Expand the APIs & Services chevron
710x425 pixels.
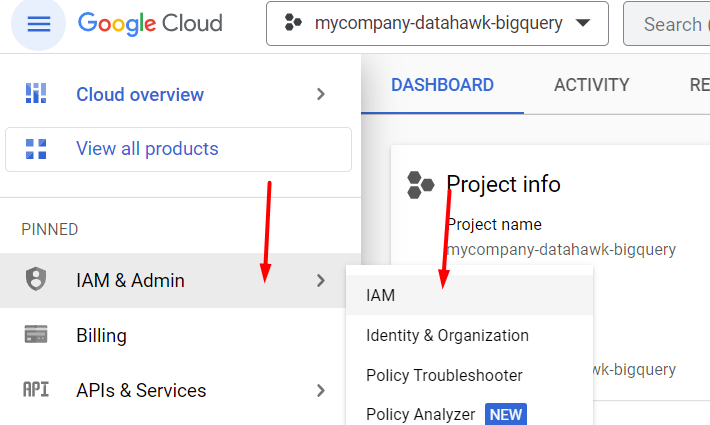321,390
